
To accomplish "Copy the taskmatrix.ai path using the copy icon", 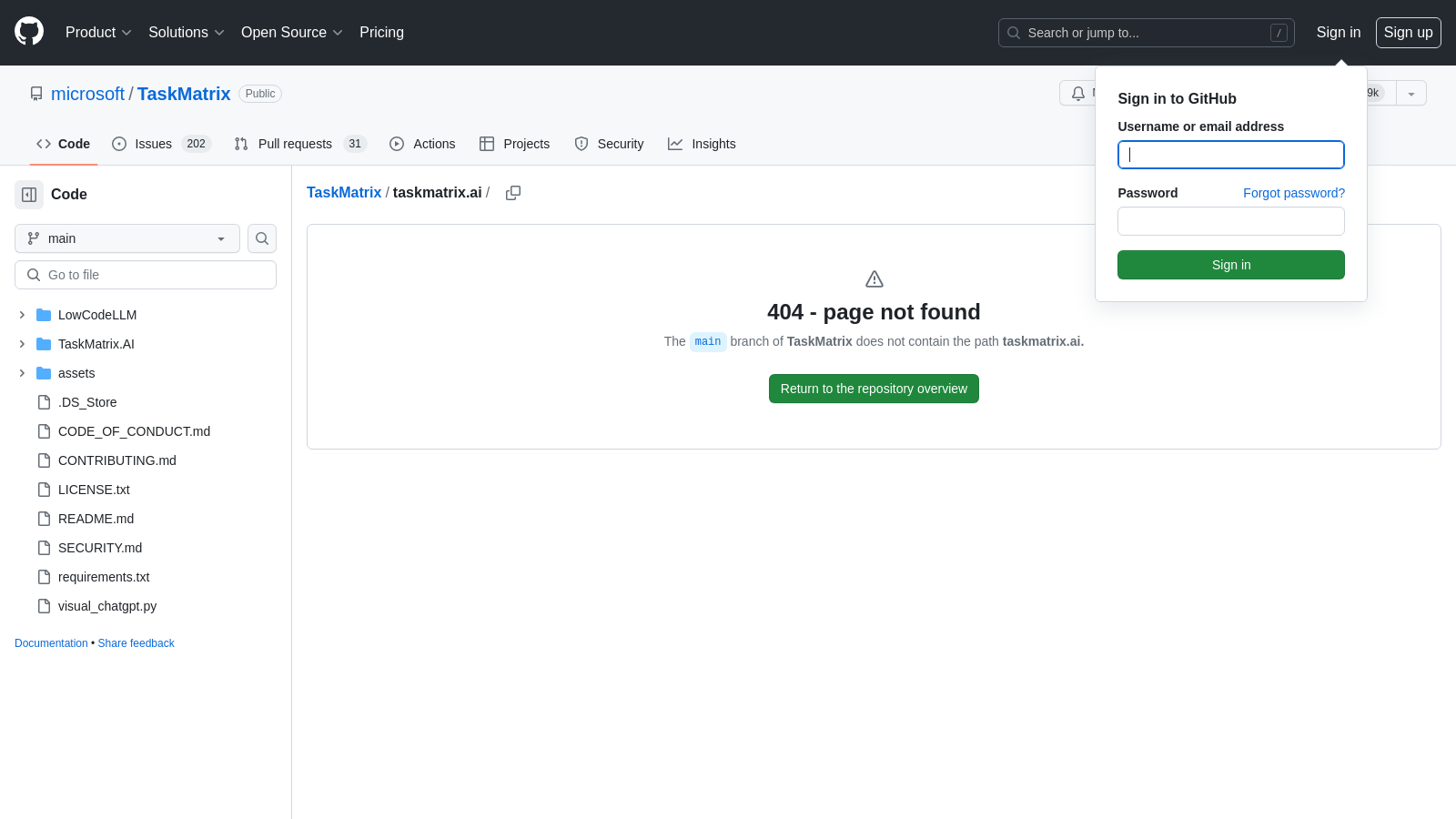I will (x=512, y=192).
